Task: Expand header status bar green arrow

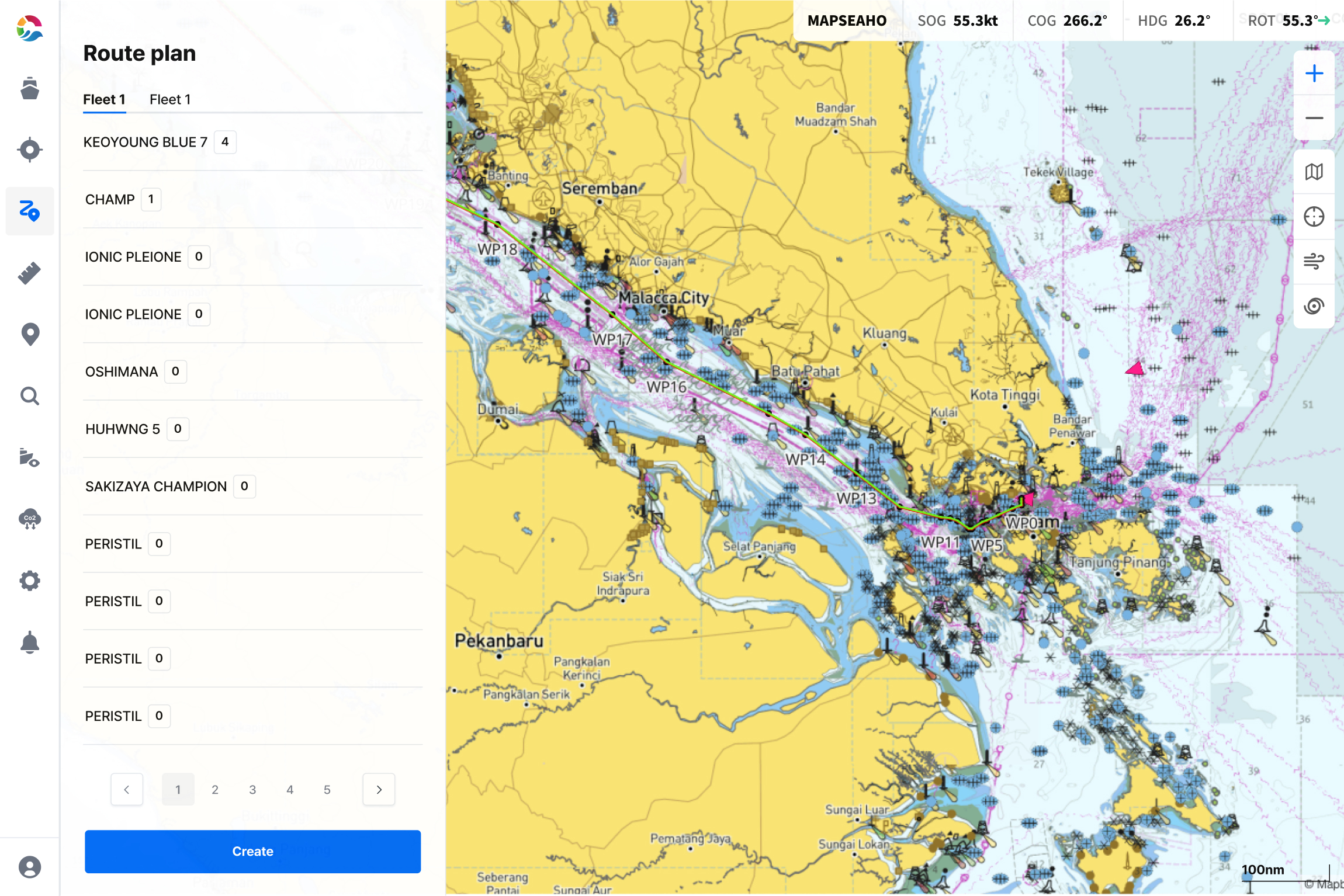Action: pos(1324,21)
